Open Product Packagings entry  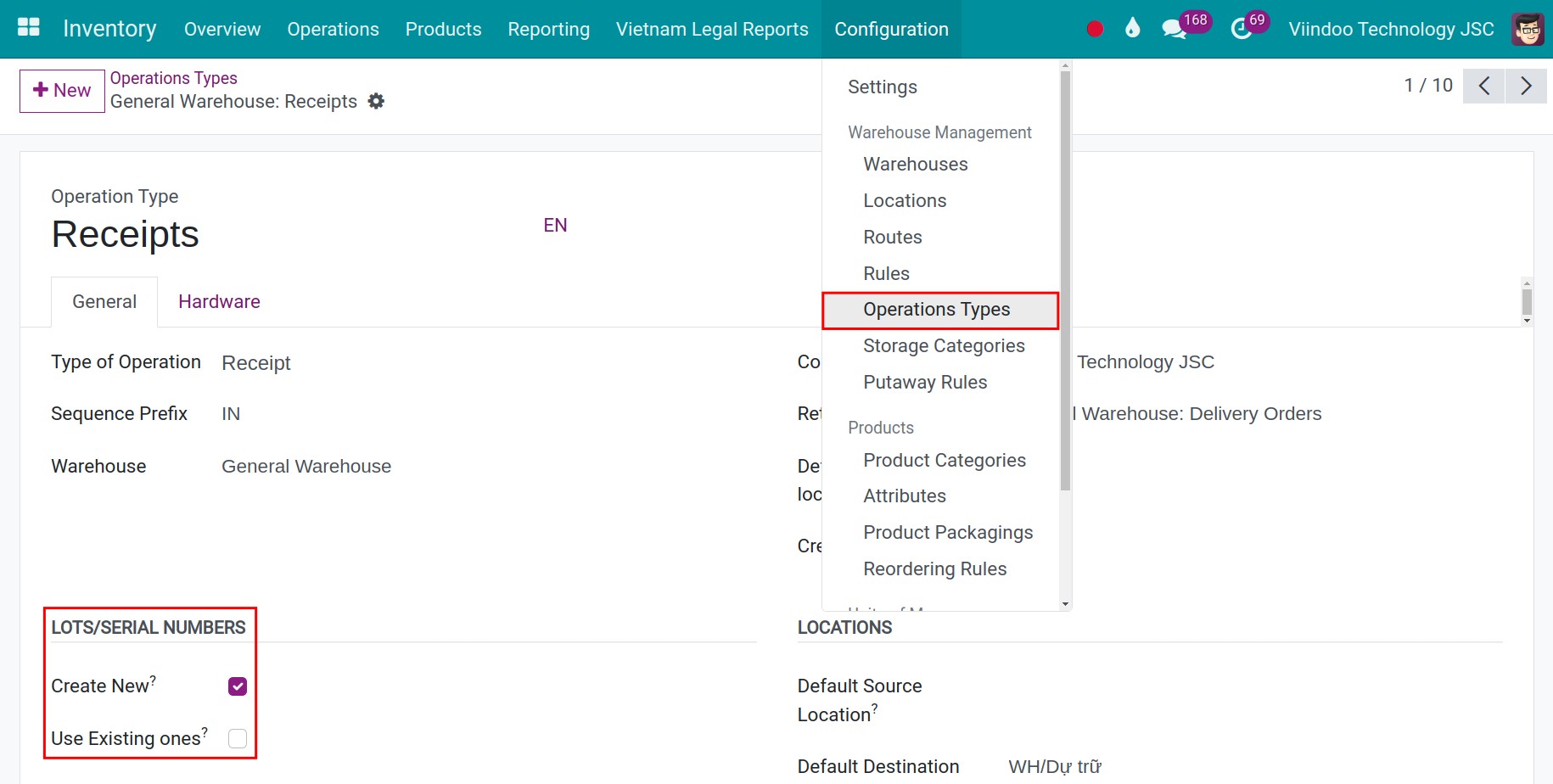tap(948, 533)
